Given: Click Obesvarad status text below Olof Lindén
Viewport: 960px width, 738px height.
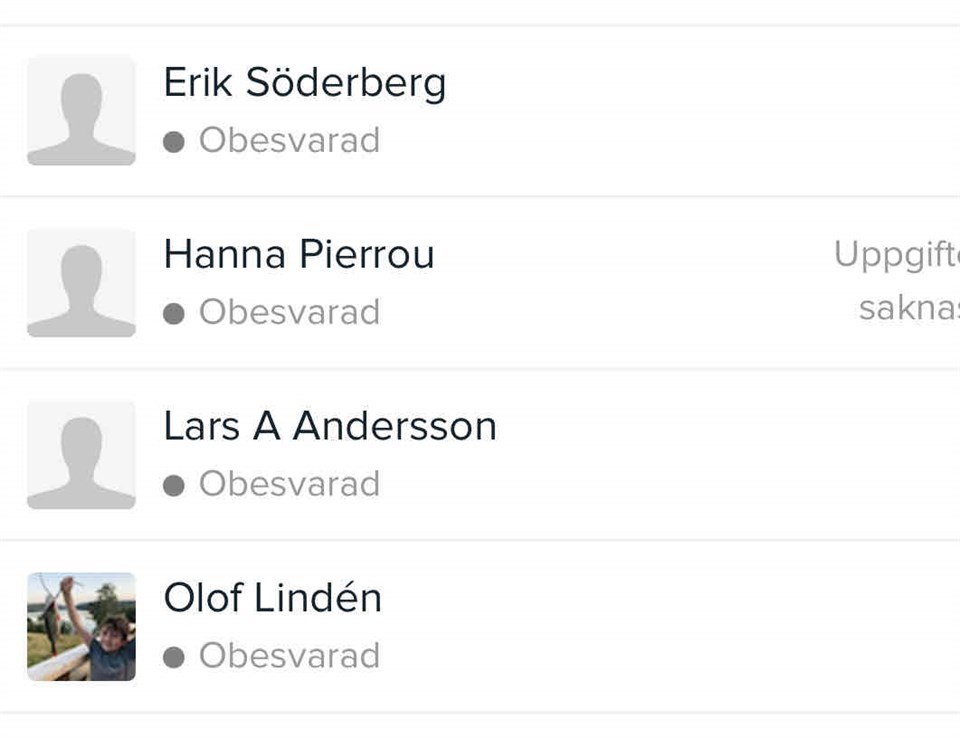Looking at the screenshot, I should 289,657.
